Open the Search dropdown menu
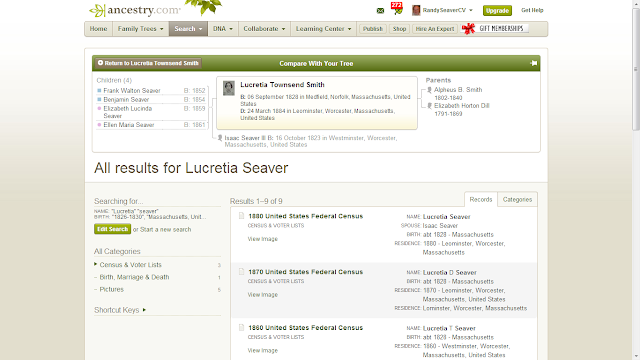 tap(188, 29)
